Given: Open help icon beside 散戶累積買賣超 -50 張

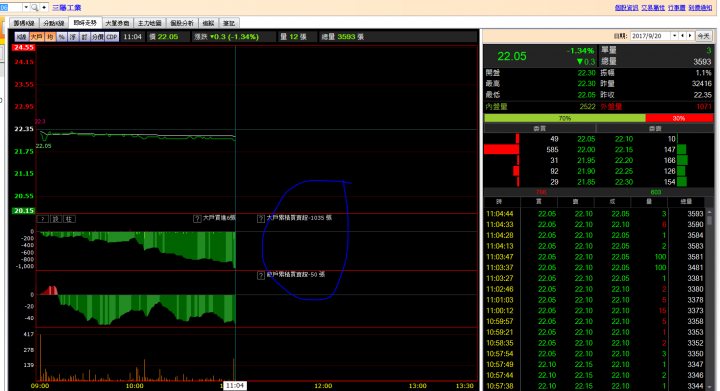Looking at the screenshot, I should (261, 275).
